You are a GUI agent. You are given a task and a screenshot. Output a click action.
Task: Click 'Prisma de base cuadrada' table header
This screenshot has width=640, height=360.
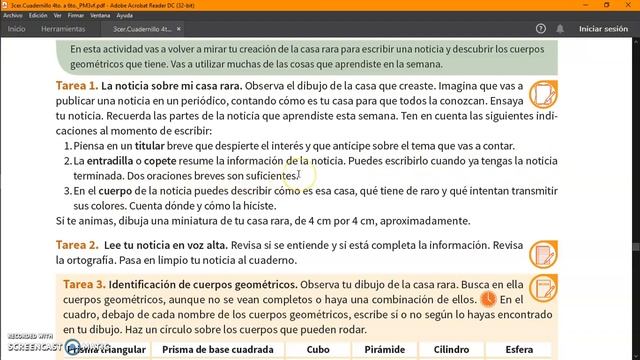pyautogui.click(x=218, y=349)
